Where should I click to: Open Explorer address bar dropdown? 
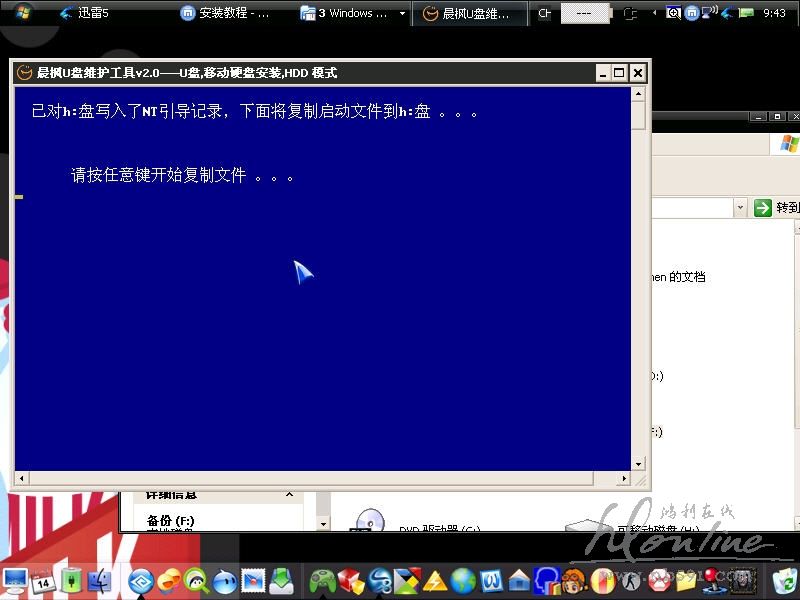coord(740,208)
